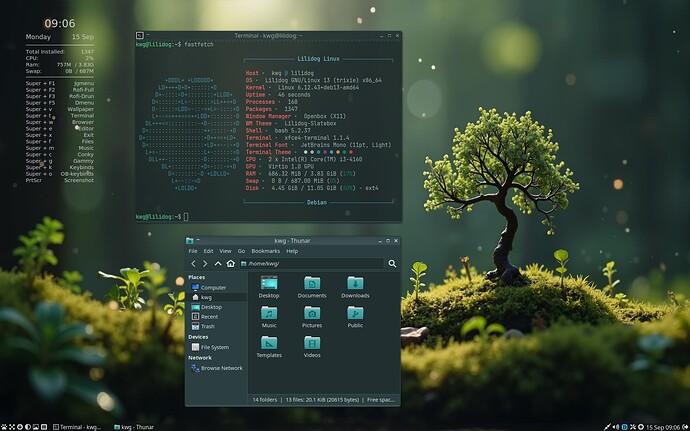The width and height of the screenshot is (690, 431).
Task: Open the paw main menu icon in panel
Action: click(x=4, y=427)
